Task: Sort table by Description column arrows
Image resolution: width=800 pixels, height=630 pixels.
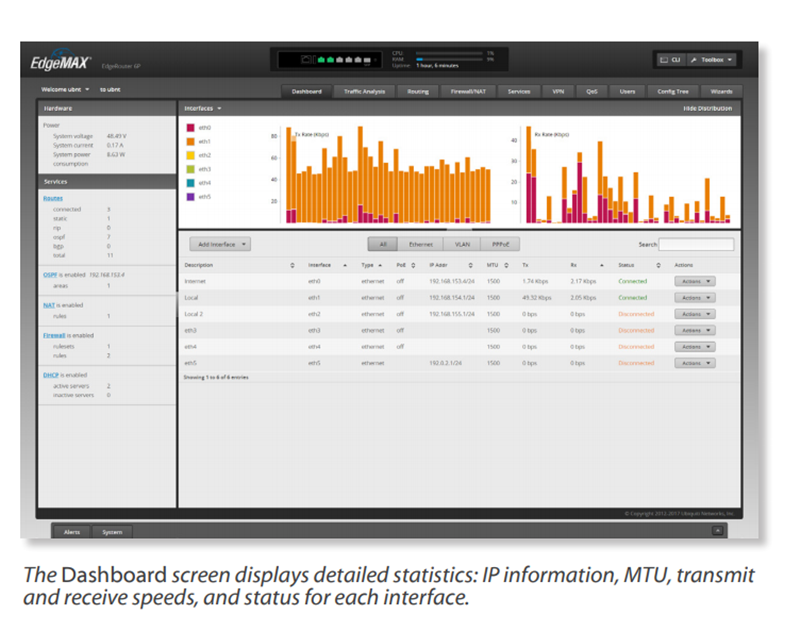Action: pos(292,265)
